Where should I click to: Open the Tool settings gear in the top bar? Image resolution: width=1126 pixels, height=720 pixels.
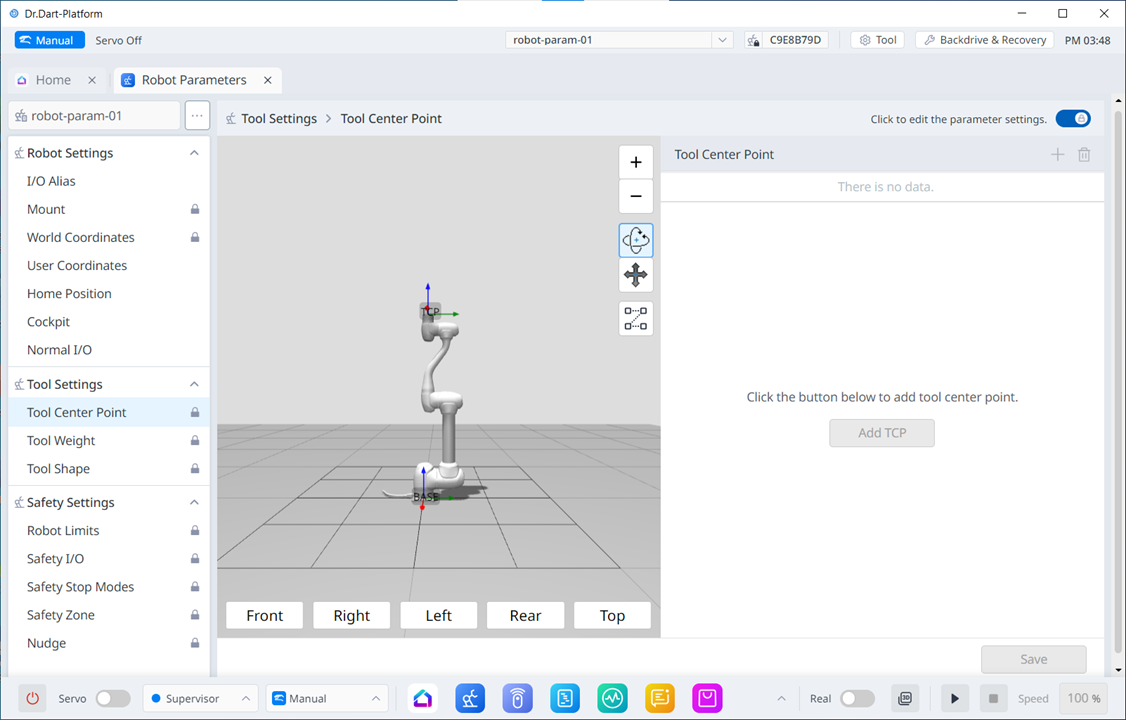tap(877, 39)
